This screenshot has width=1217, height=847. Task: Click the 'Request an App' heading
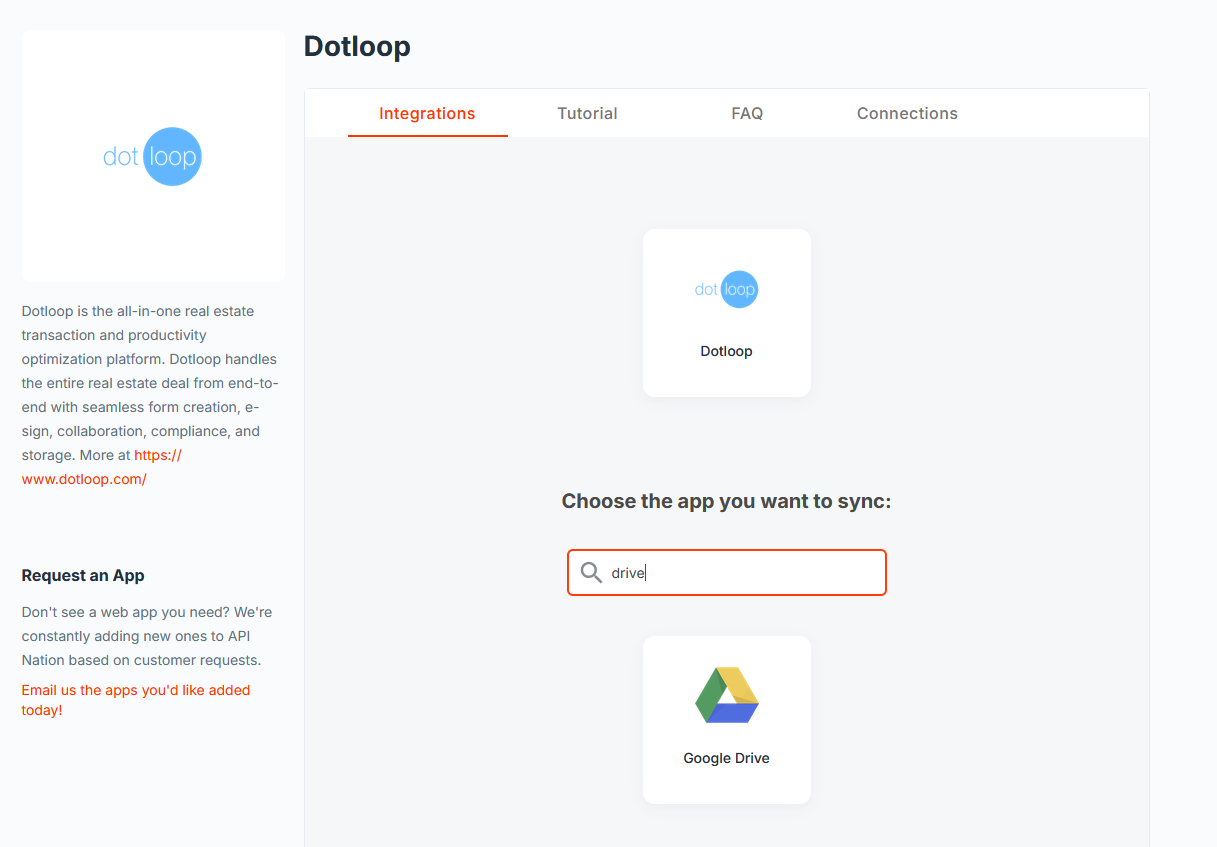tap(83, 575)
